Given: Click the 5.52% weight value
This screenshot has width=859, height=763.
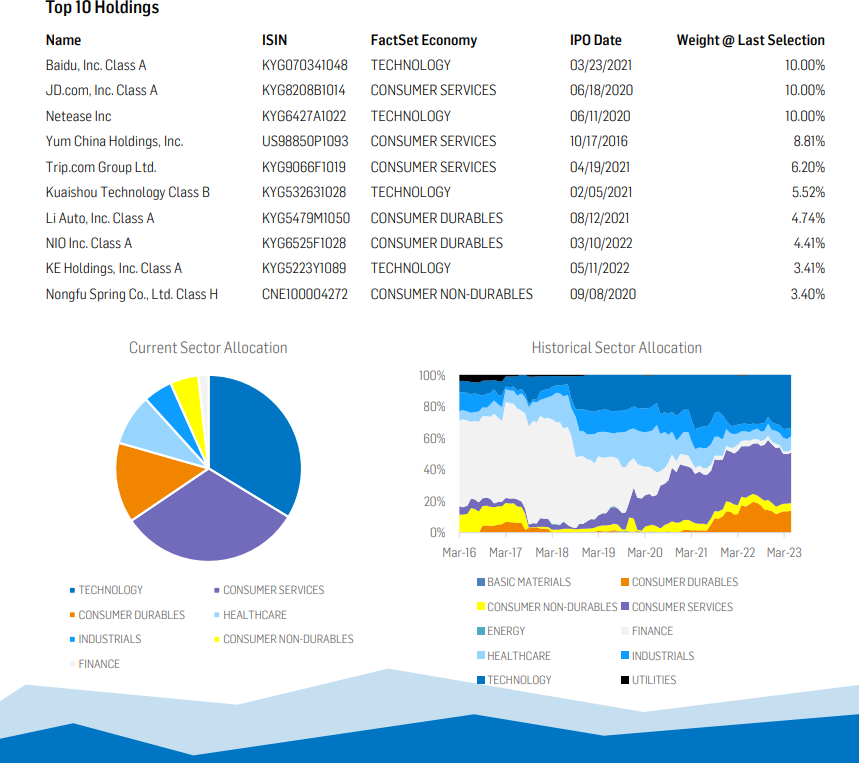Looking at the screenshot, I should (808, 192).
